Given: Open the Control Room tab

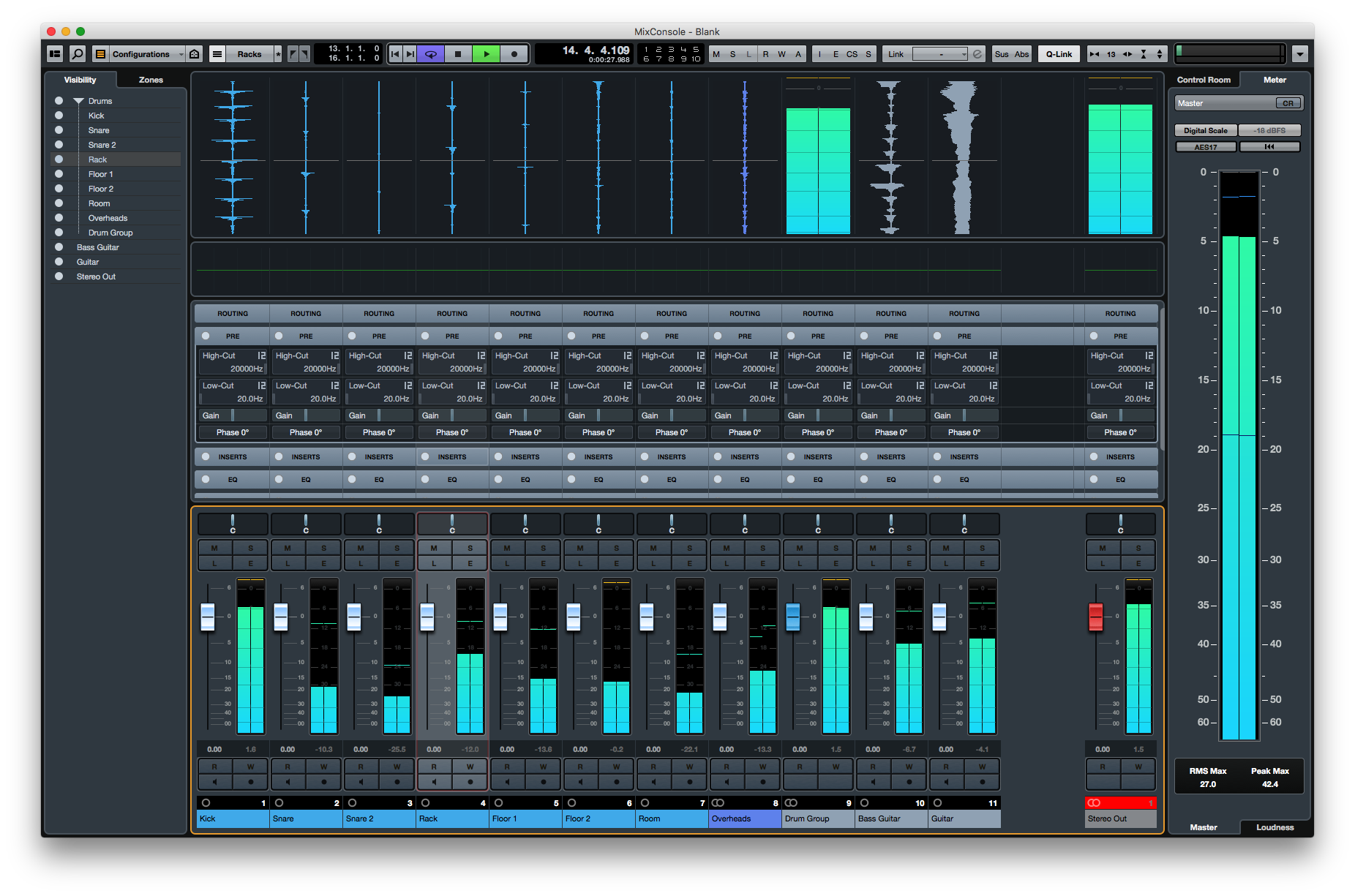Looking at the screenshot, I should point(1204,80).
